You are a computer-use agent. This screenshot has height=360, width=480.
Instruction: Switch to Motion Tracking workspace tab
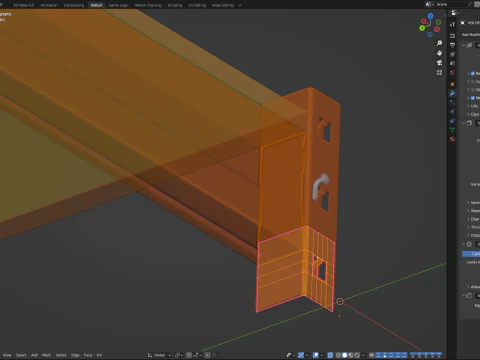148,5
